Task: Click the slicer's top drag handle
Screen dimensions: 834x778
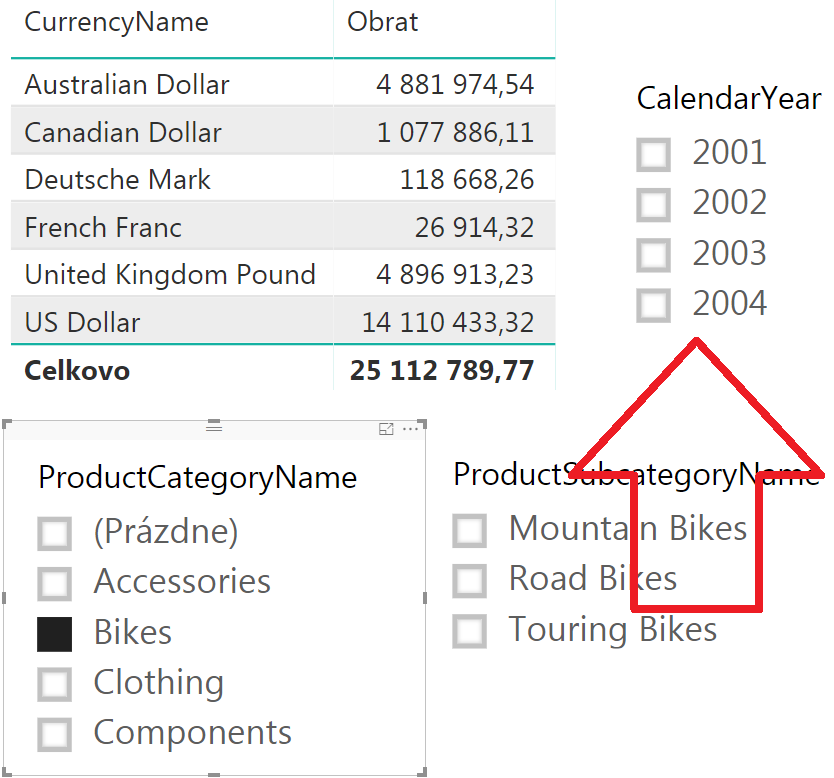Action: pos(214,425)
